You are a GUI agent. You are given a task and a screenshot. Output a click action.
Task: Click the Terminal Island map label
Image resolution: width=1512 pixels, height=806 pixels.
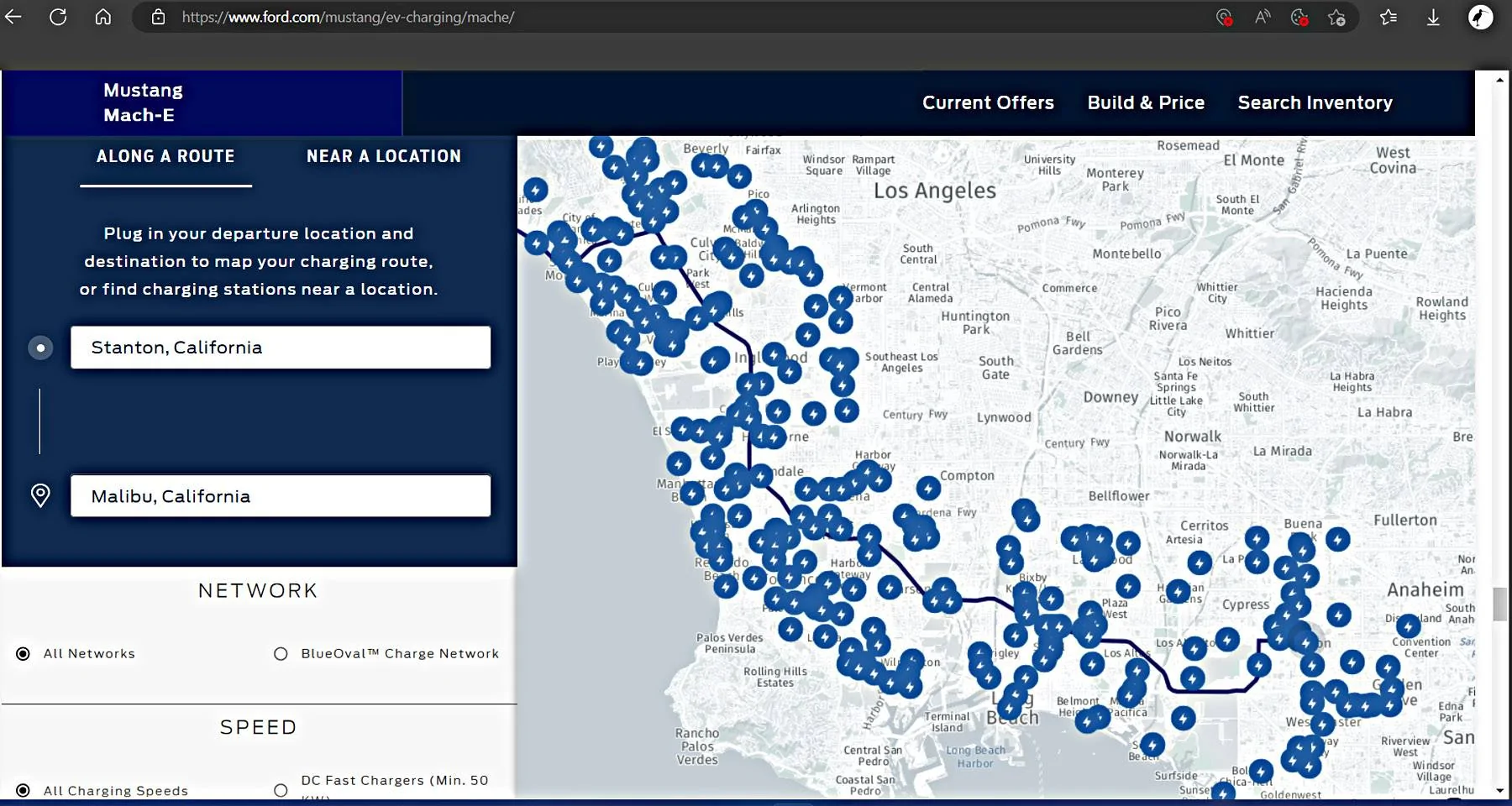coord(947,722)
